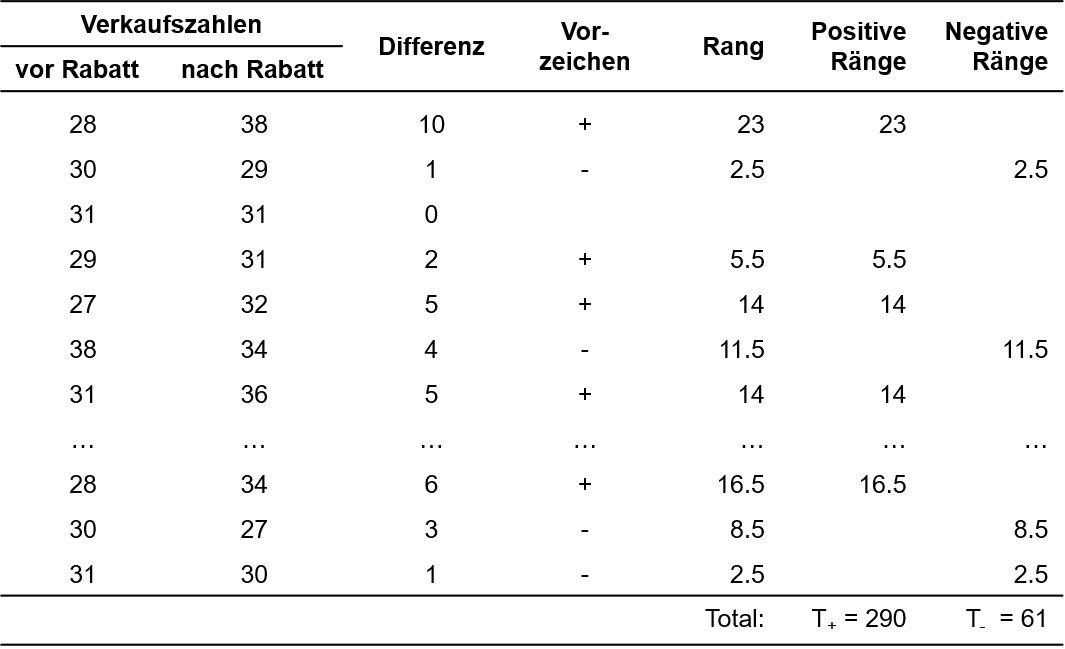
Task: Select the Positive Ränge header
Action: [859, 46]
